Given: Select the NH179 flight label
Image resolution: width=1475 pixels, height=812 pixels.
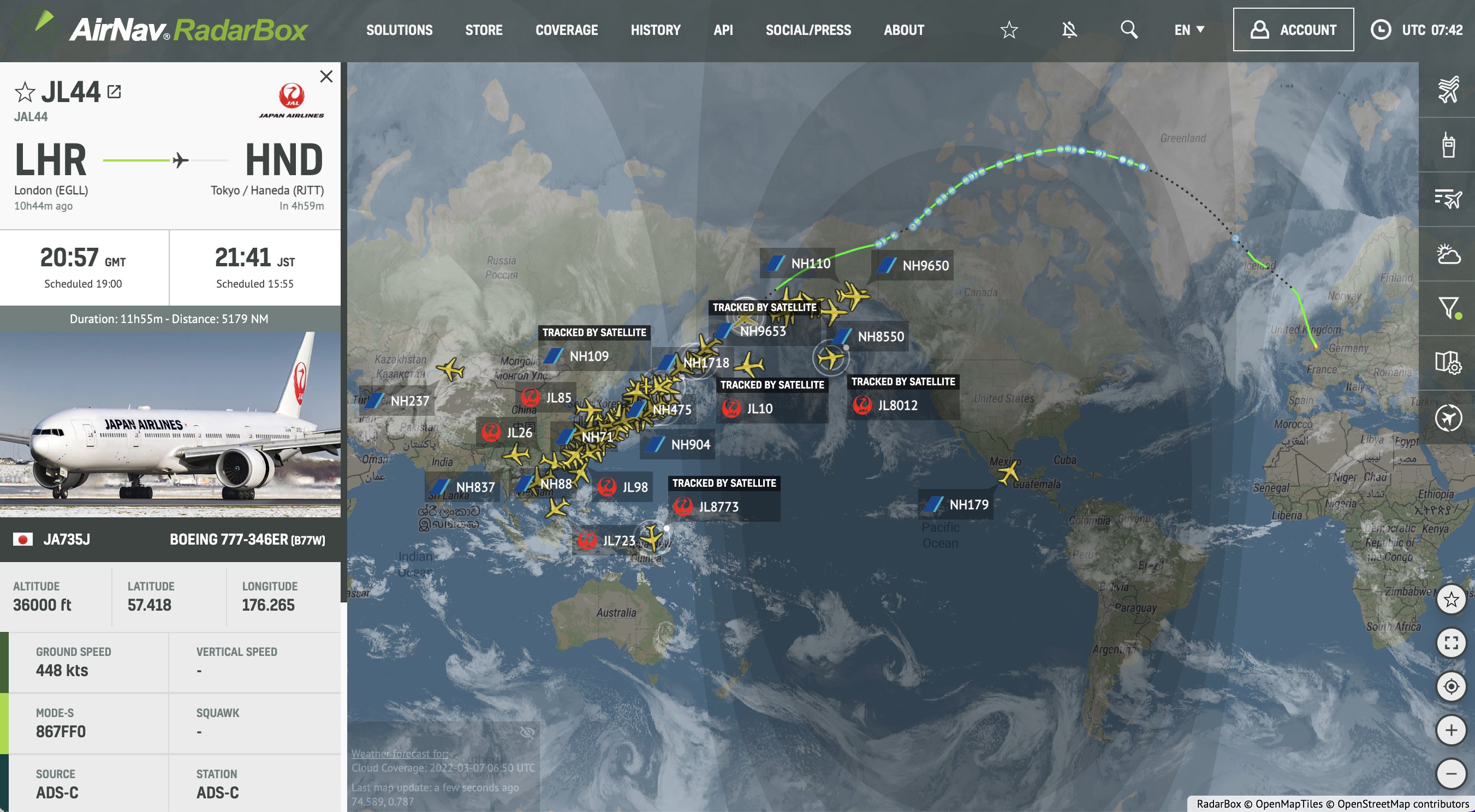Looking at the screenshot, I should tap(956, 504).
